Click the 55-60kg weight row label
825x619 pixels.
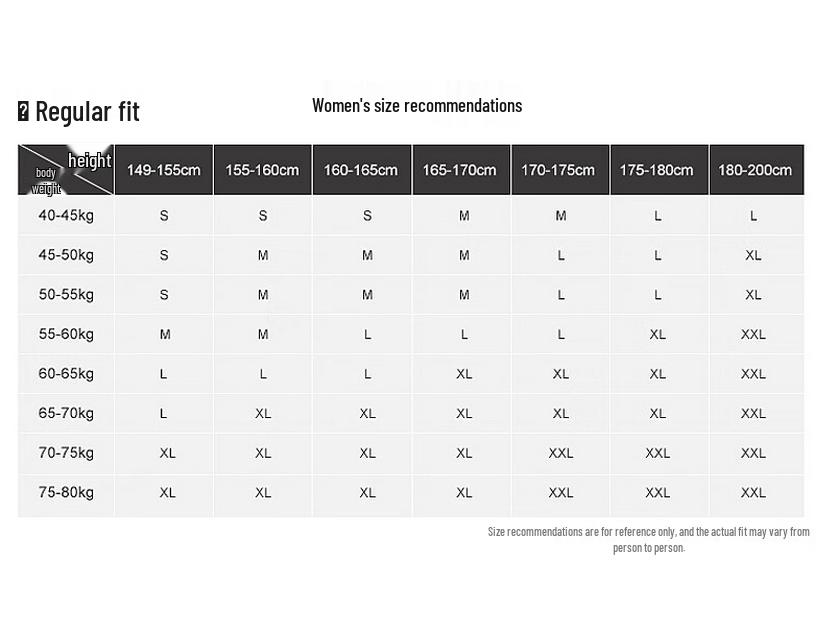pyautogui.click(x=66, y=334)
